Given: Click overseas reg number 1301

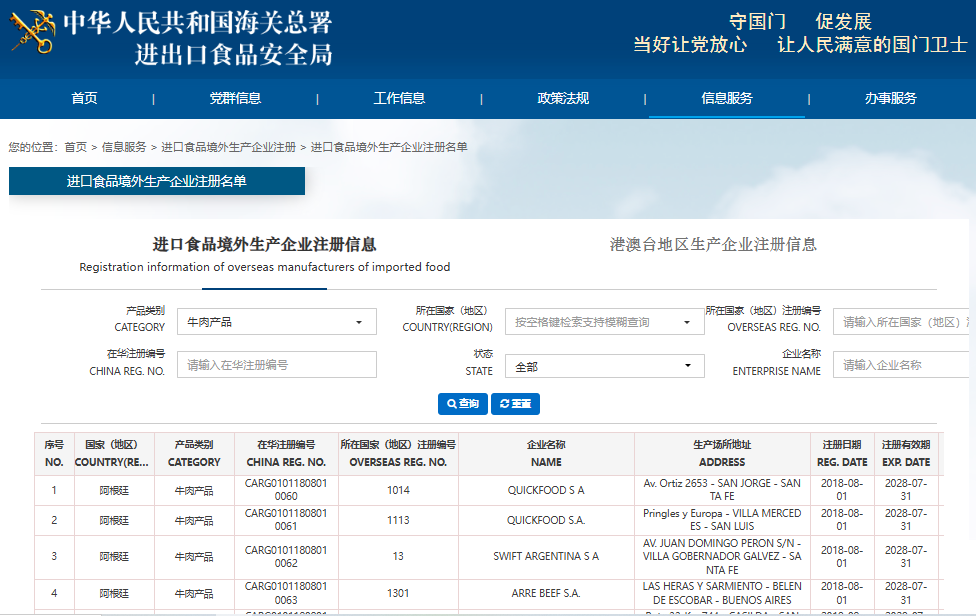Looking at the screenshot, I should [x=398, y=594].
